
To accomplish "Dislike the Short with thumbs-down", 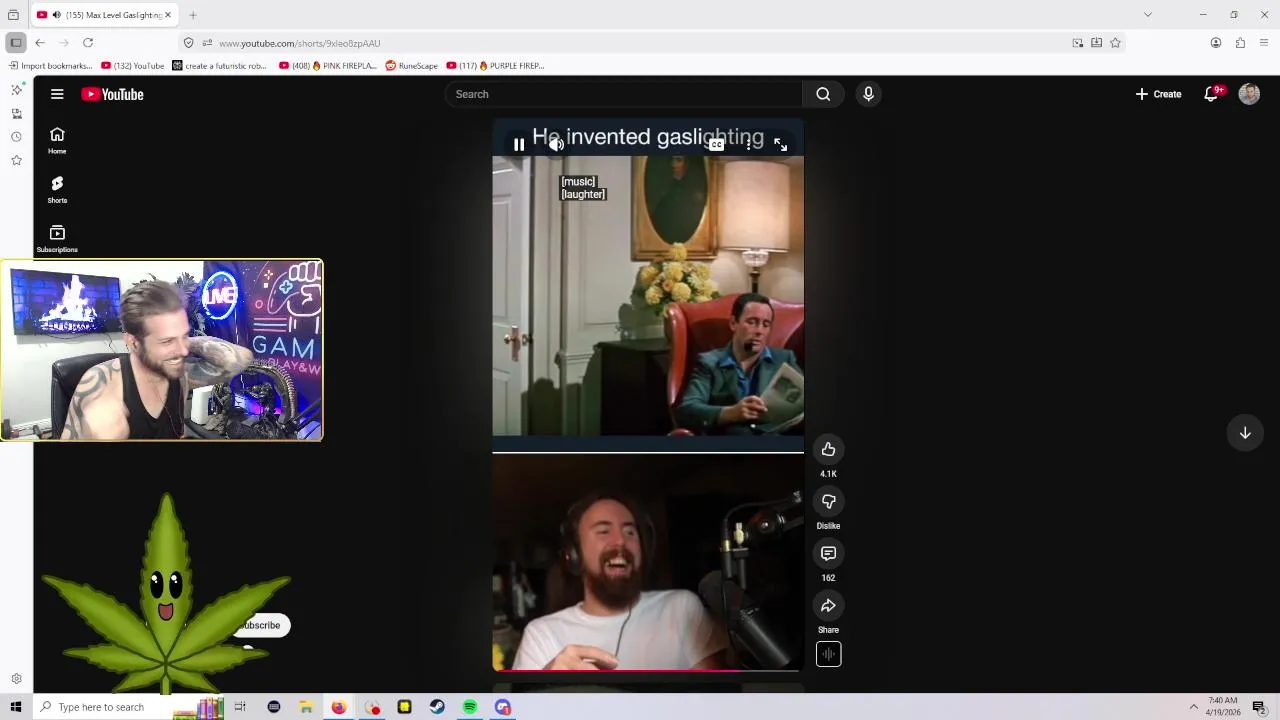I will [x=828, y=501].
